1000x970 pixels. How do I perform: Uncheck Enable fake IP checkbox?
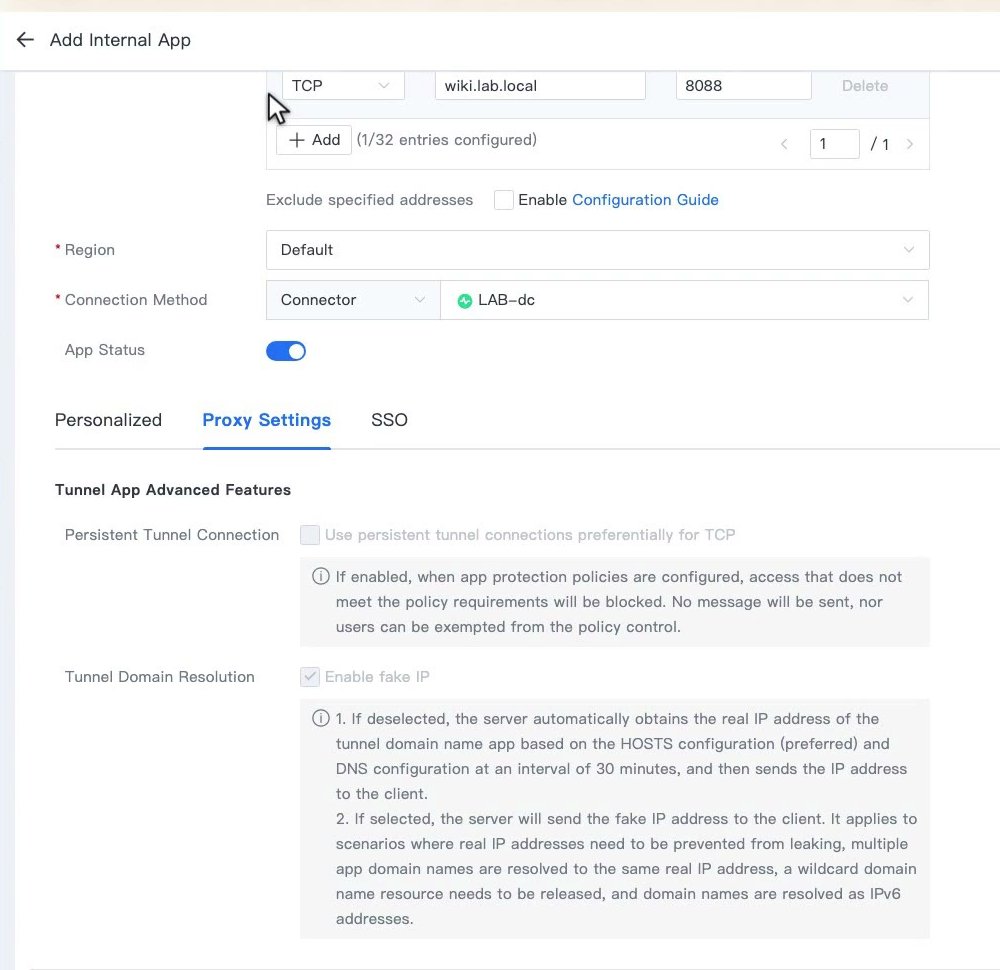coord(310,677)
